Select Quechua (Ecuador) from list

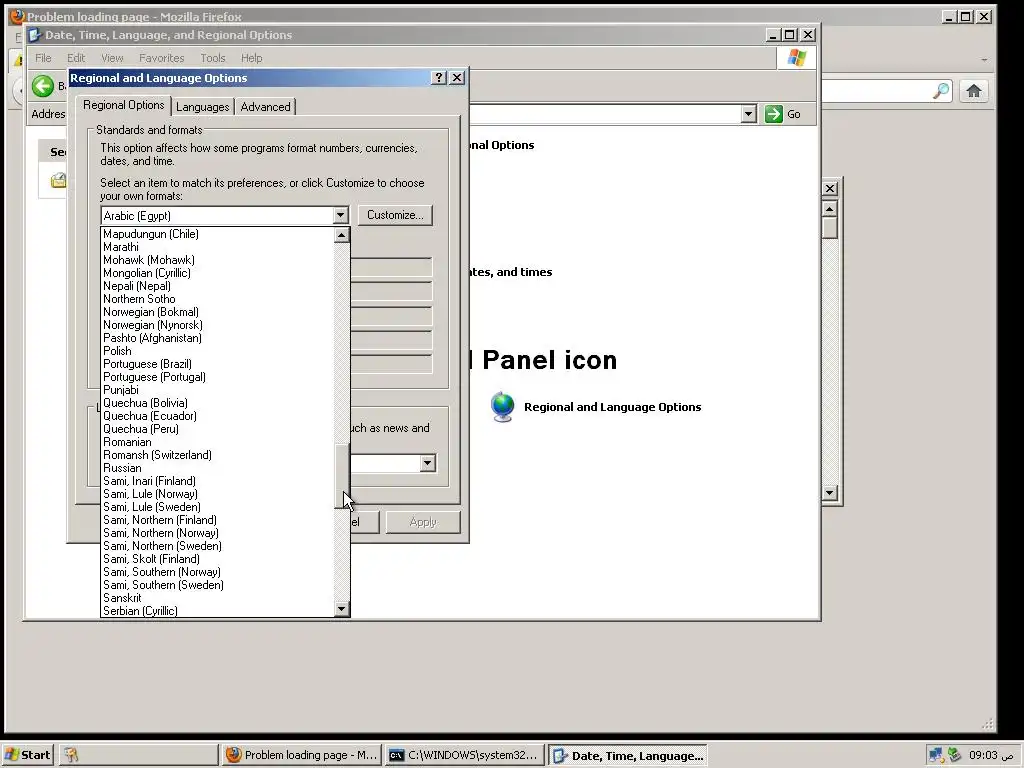coord(217,416)
